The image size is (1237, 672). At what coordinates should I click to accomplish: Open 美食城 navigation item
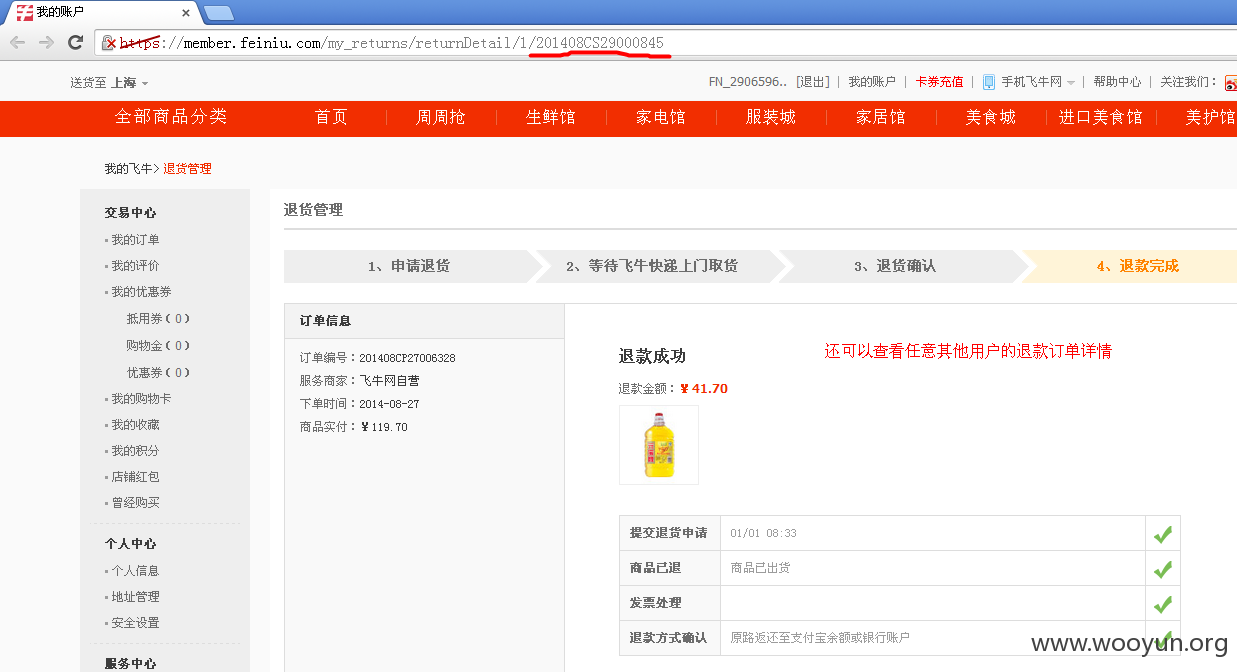(991, 117)
